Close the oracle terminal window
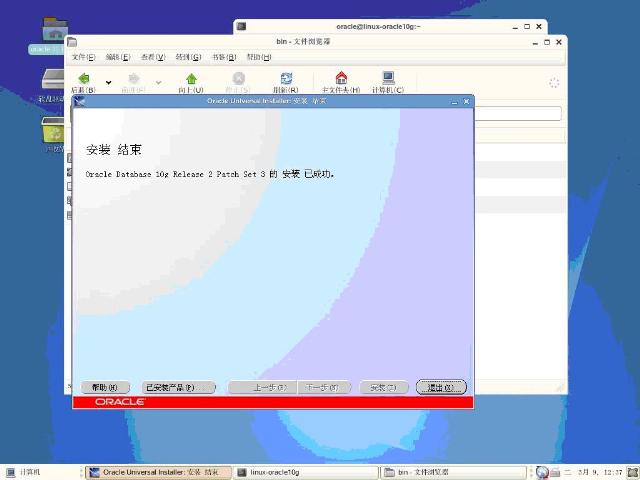 pos(539,26)
